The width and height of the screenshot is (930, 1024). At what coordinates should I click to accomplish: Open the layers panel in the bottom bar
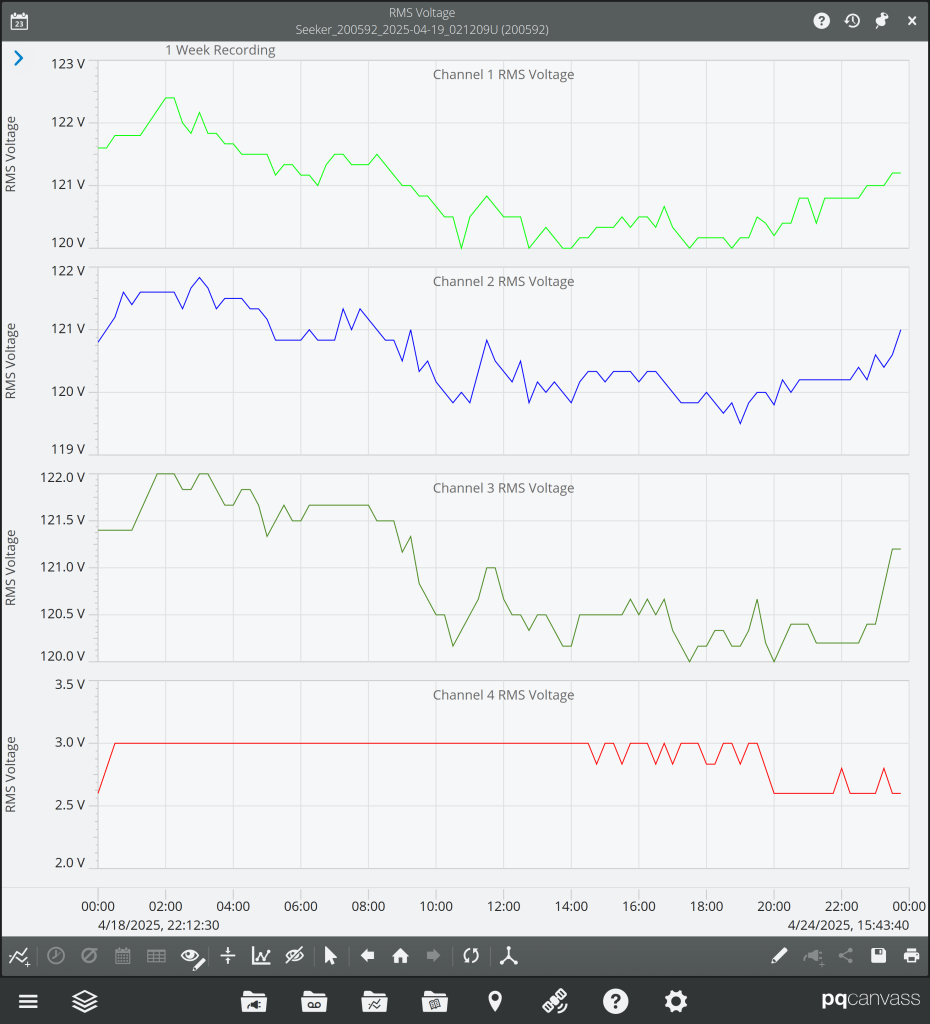pyautogui.click(x=84, y=1001)
